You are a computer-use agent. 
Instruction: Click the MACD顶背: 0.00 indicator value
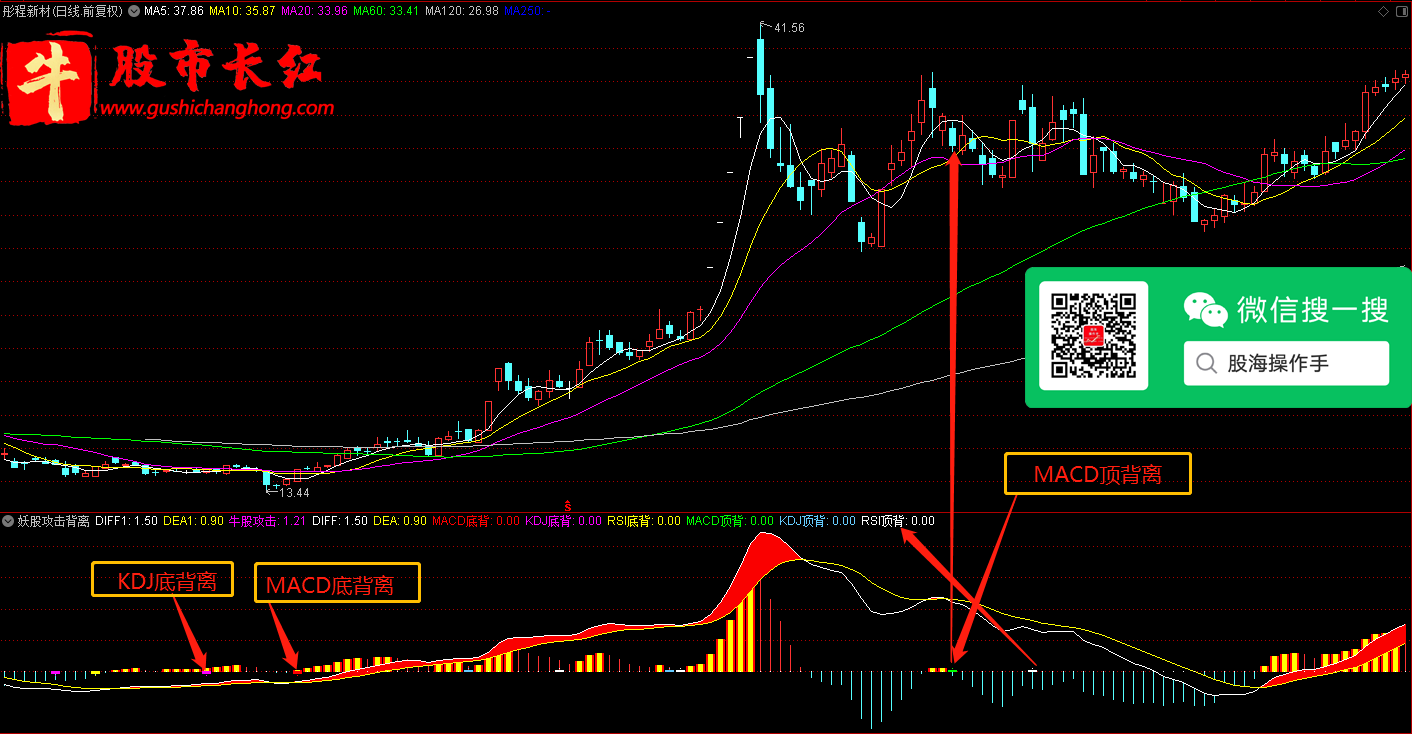tap(730, 521)
